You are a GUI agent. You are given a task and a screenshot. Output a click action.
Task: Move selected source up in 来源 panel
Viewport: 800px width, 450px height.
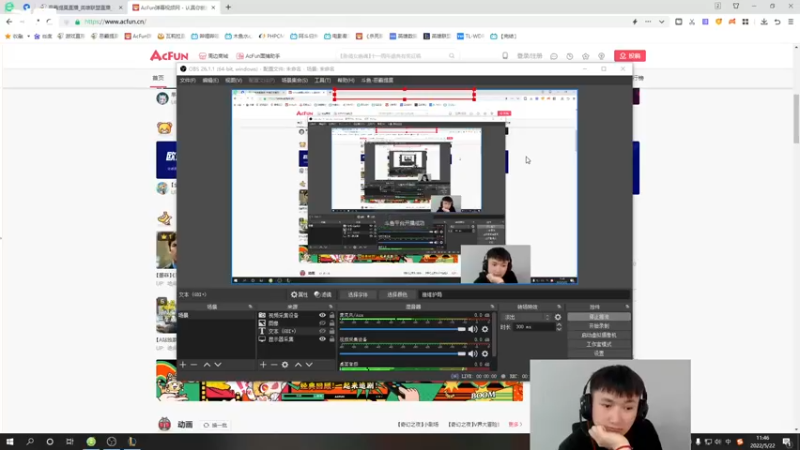tap(298, 365)
